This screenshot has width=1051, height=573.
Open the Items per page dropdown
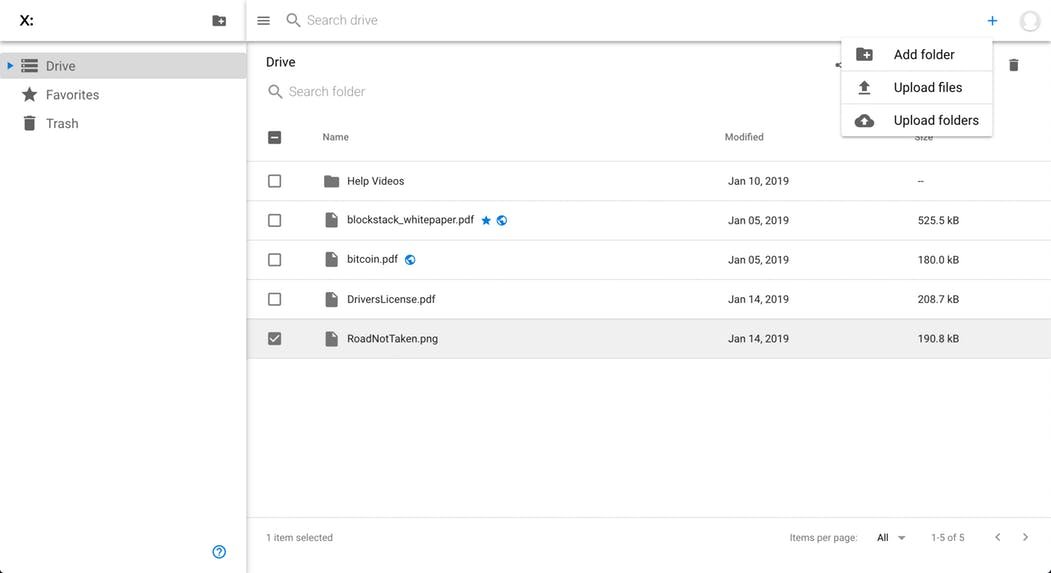pyautogui.click(x=890, y=538)
